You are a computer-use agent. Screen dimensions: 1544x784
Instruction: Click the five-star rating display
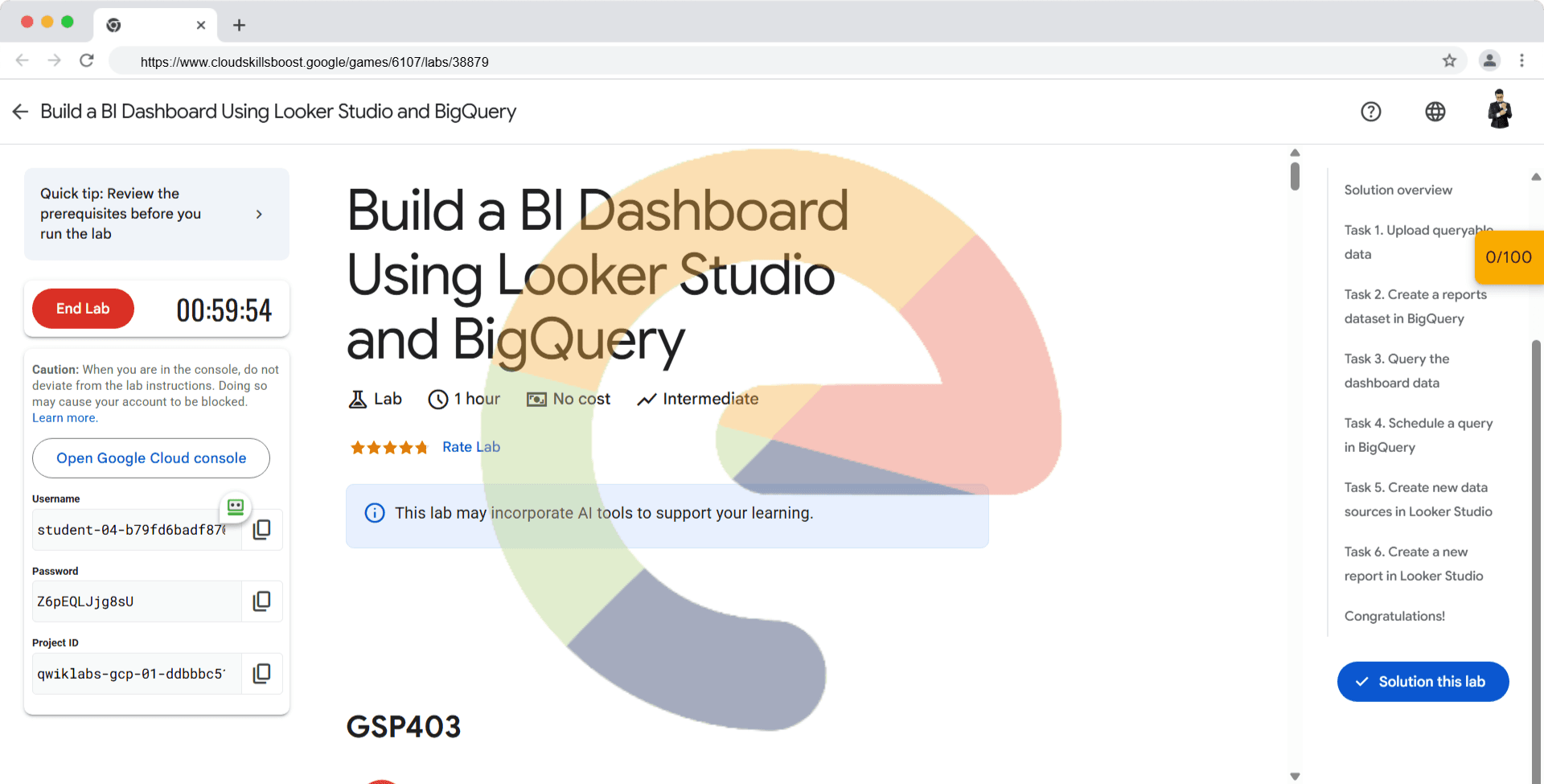(388, 448)
